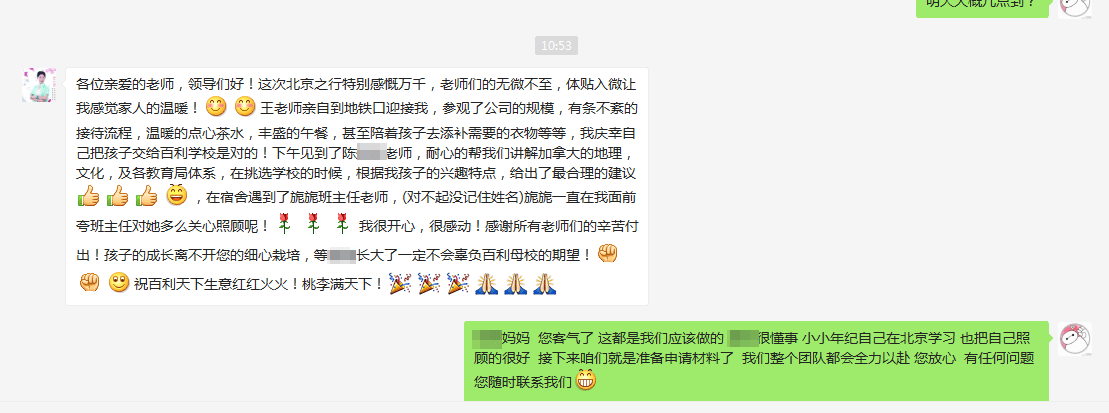The image size is (1109, 413).
Task: Click the partially visible avatar at the top right
Action: (x=1075, y=8)
